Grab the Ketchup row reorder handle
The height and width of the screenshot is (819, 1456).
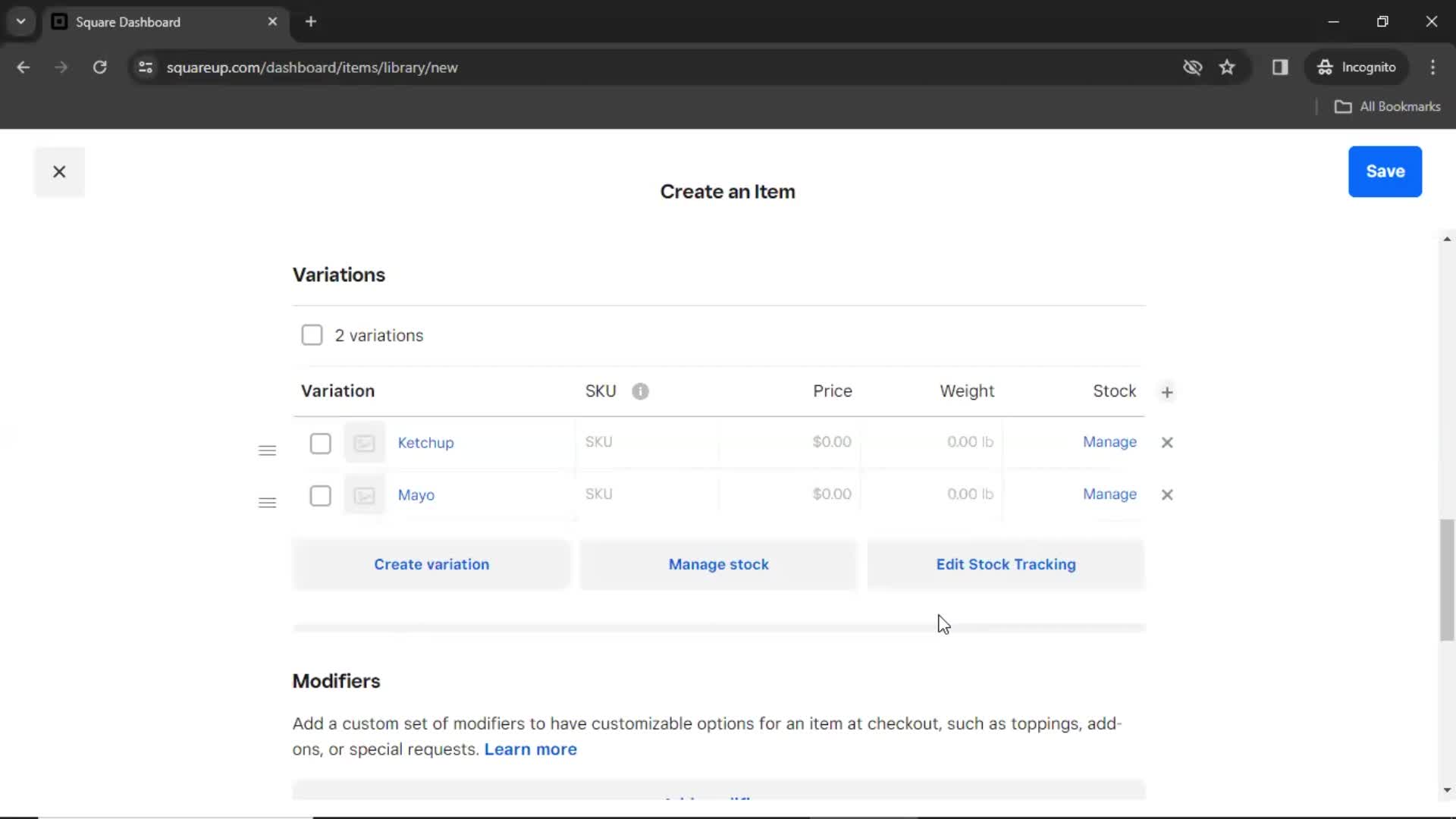(x=267, y=450)
